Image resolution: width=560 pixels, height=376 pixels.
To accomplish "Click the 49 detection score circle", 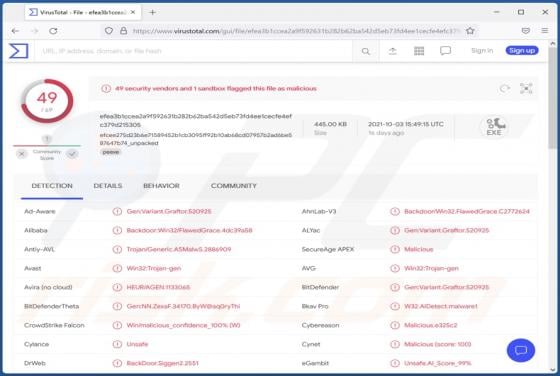I will pyautogui.click(x=47, y=101).
